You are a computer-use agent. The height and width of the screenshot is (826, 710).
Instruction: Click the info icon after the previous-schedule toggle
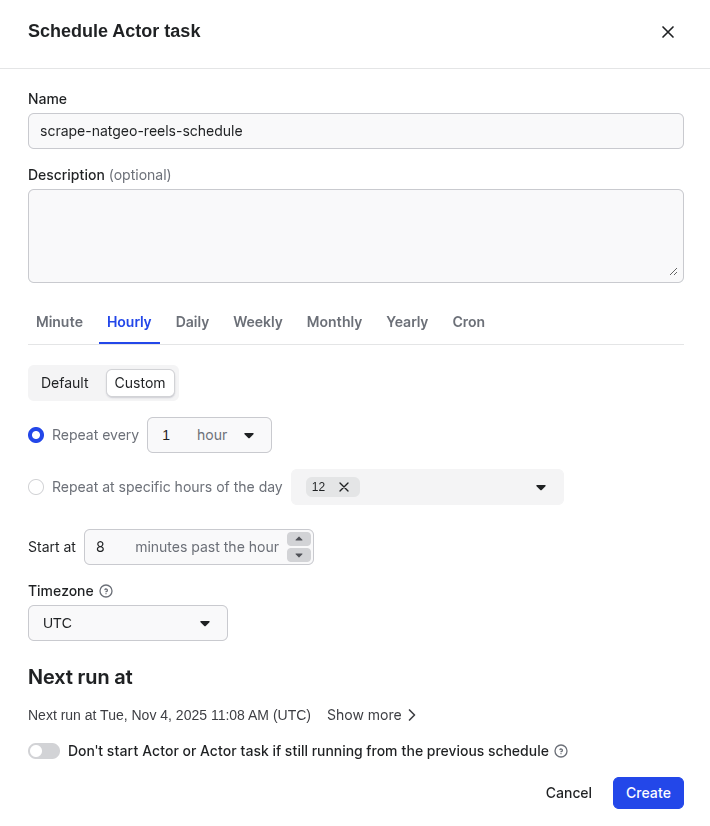[561, 751]
